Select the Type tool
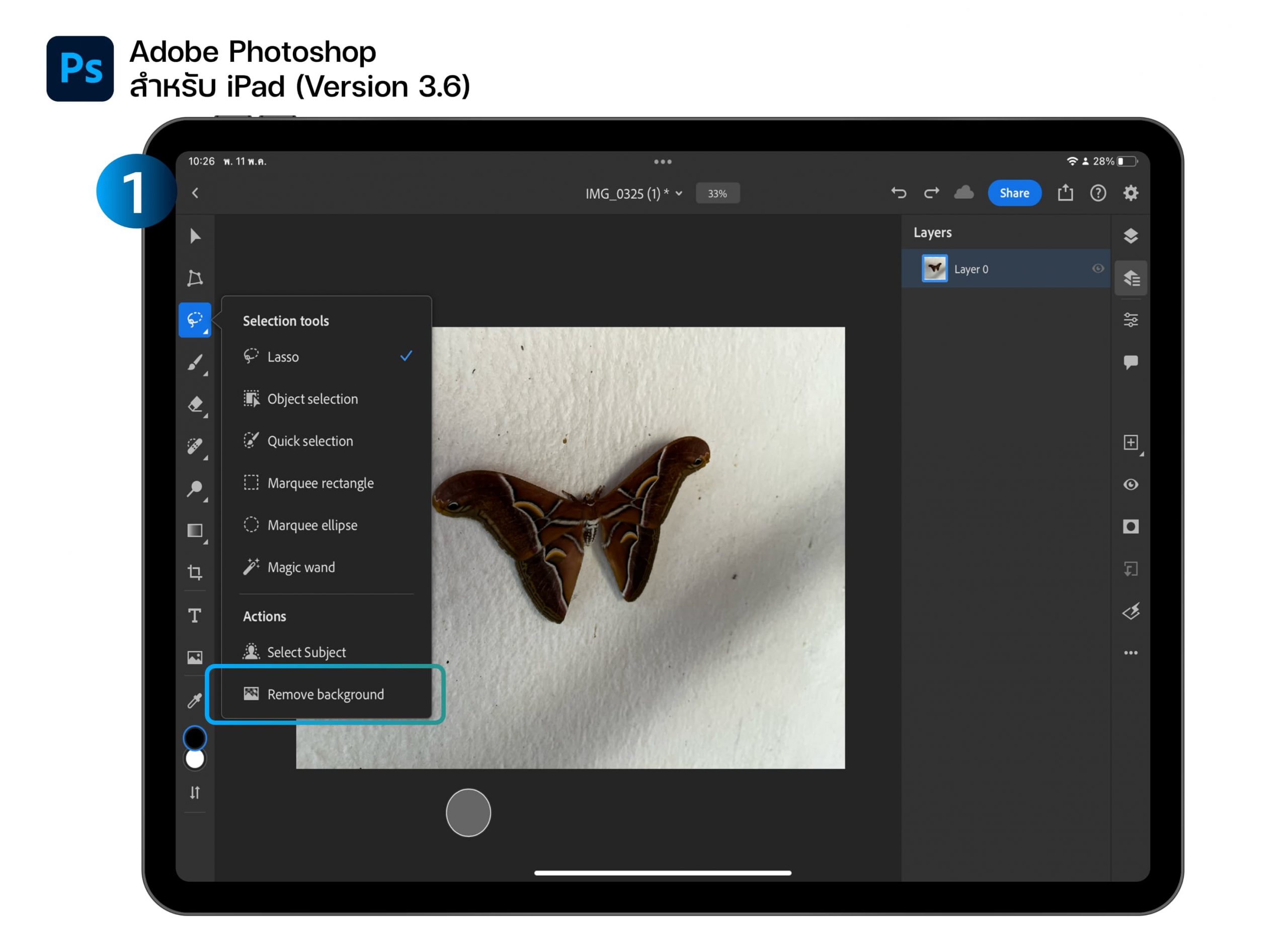 click(195, 616)
